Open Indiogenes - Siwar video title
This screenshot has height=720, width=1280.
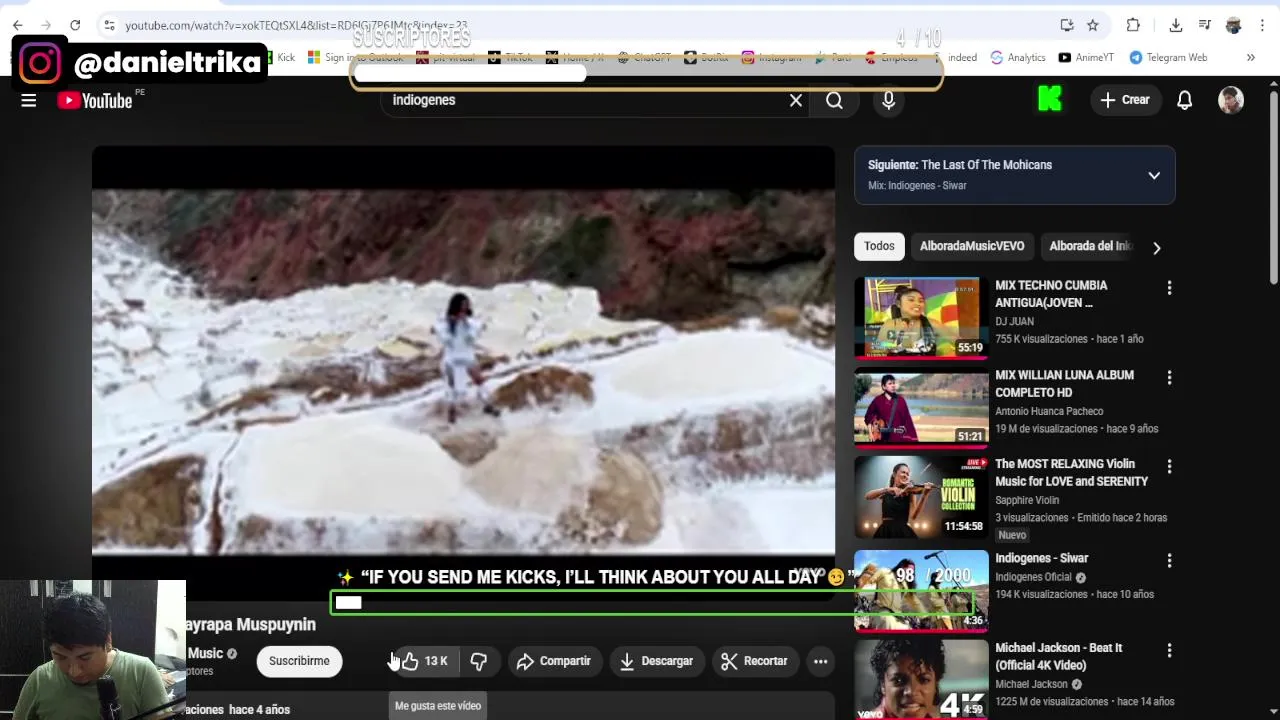[1041, 558]
